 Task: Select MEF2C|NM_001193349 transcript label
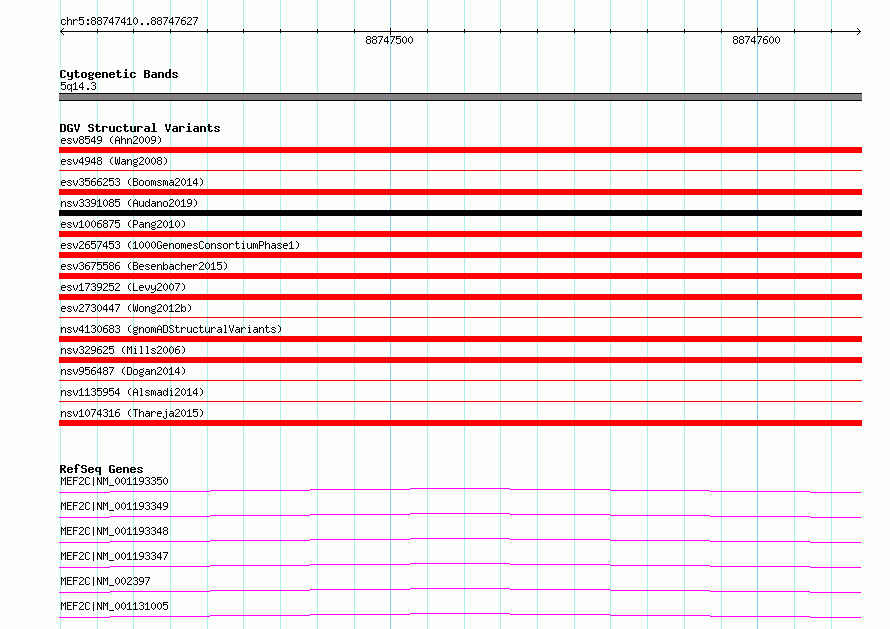(x=114, y=506)
